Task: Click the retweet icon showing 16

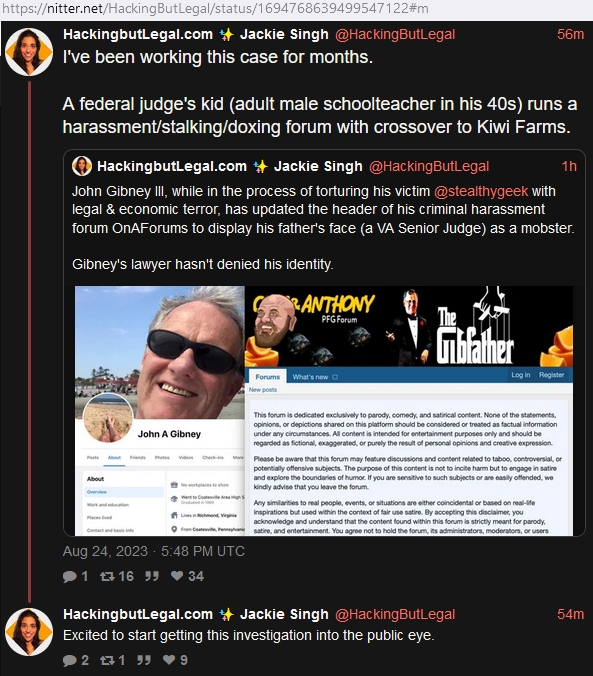Action: tap(107, 576)
